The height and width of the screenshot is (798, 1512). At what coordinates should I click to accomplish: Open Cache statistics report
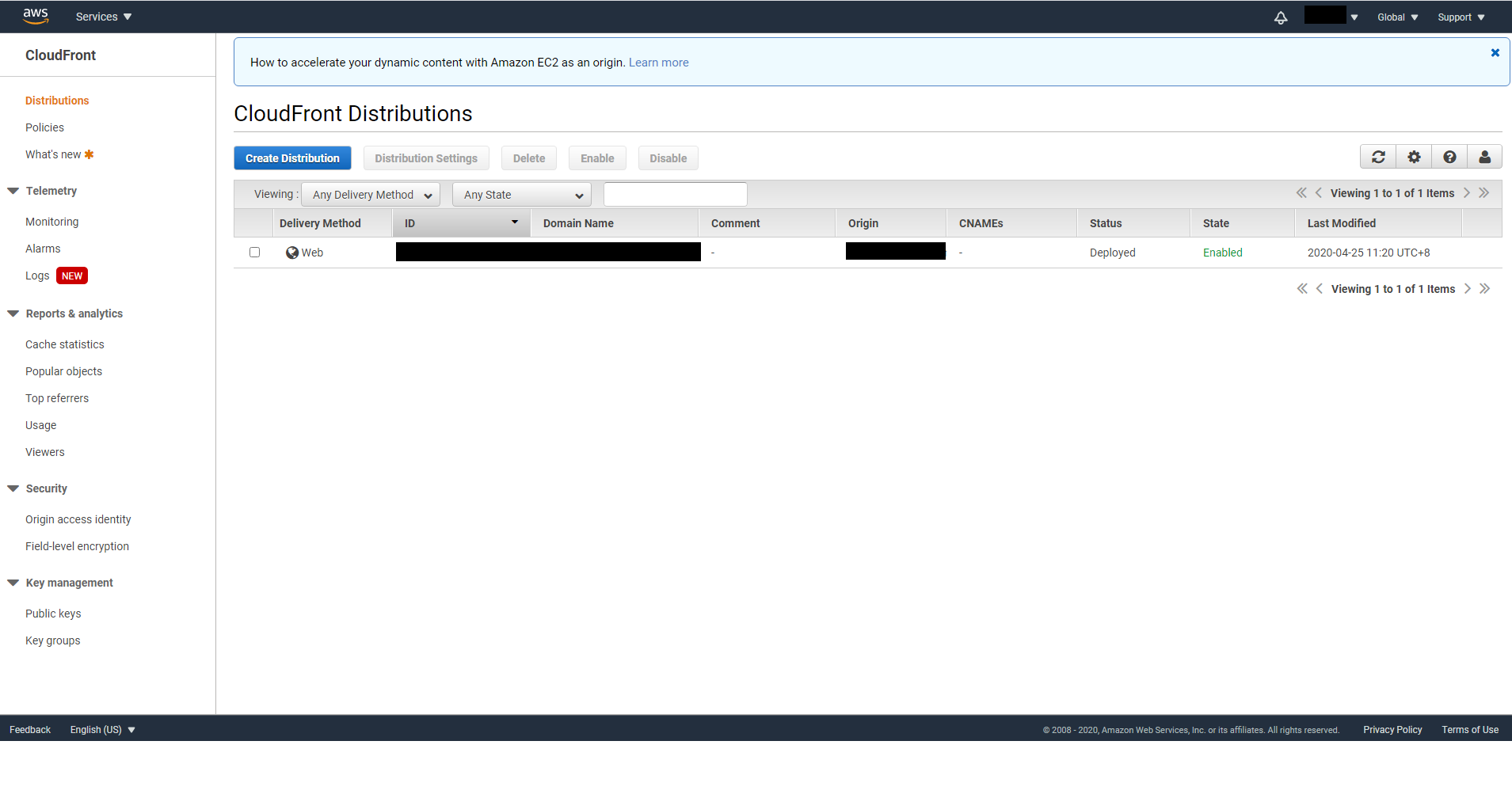tap(65, 344)
